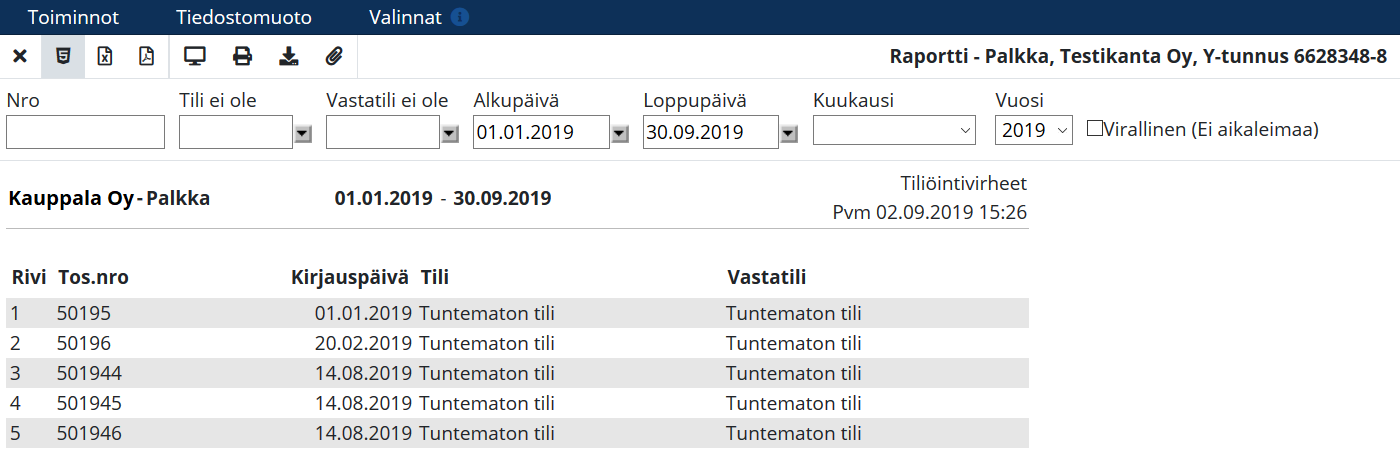The width and height of the screenshot is (1400, 469).
Task: Select the row with Tos.nro 501944
Action: tap(517, 374)
